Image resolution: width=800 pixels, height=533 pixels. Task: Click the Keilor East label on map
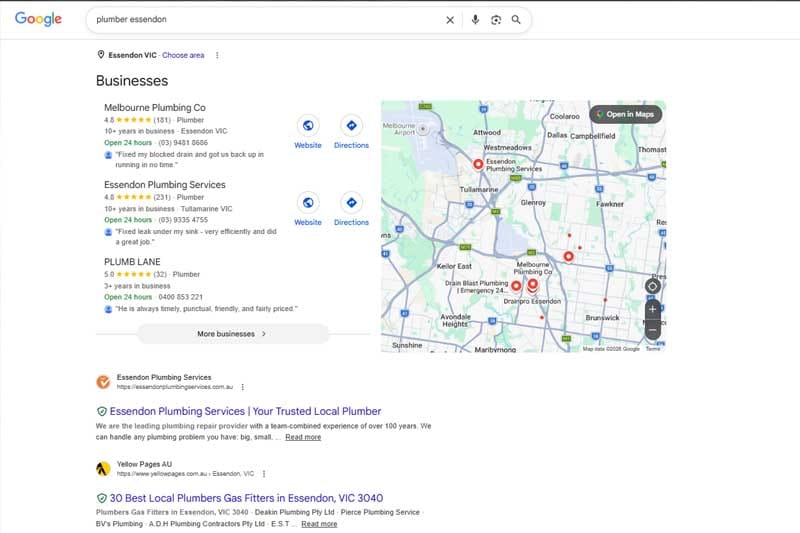[x=454, y=266]
